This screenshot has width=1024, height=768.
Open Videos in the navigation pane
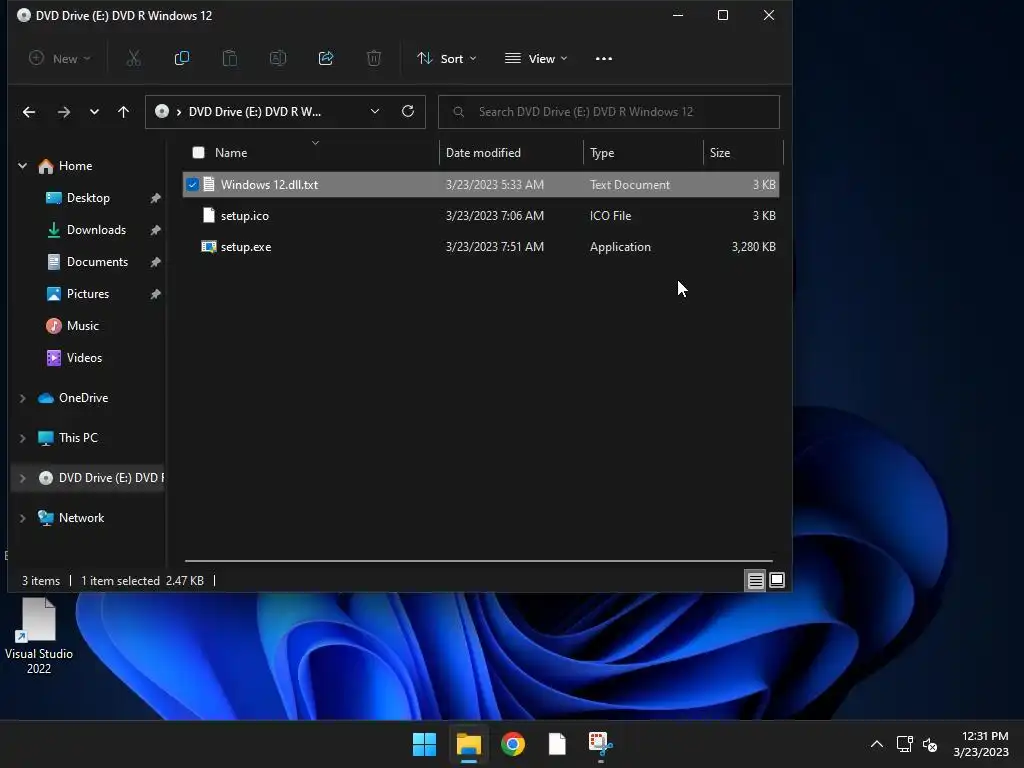[x=84, y=358]
